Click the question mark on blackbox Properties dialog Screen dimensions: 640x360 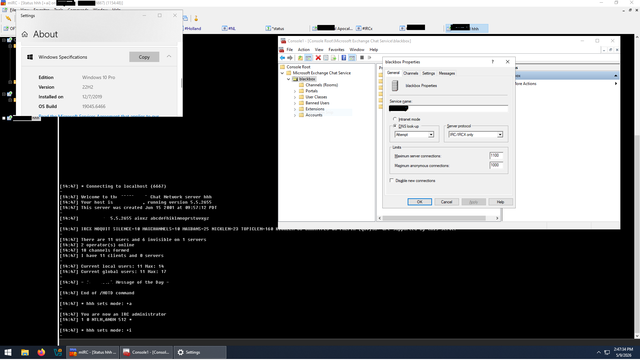[x=493, y=62]
